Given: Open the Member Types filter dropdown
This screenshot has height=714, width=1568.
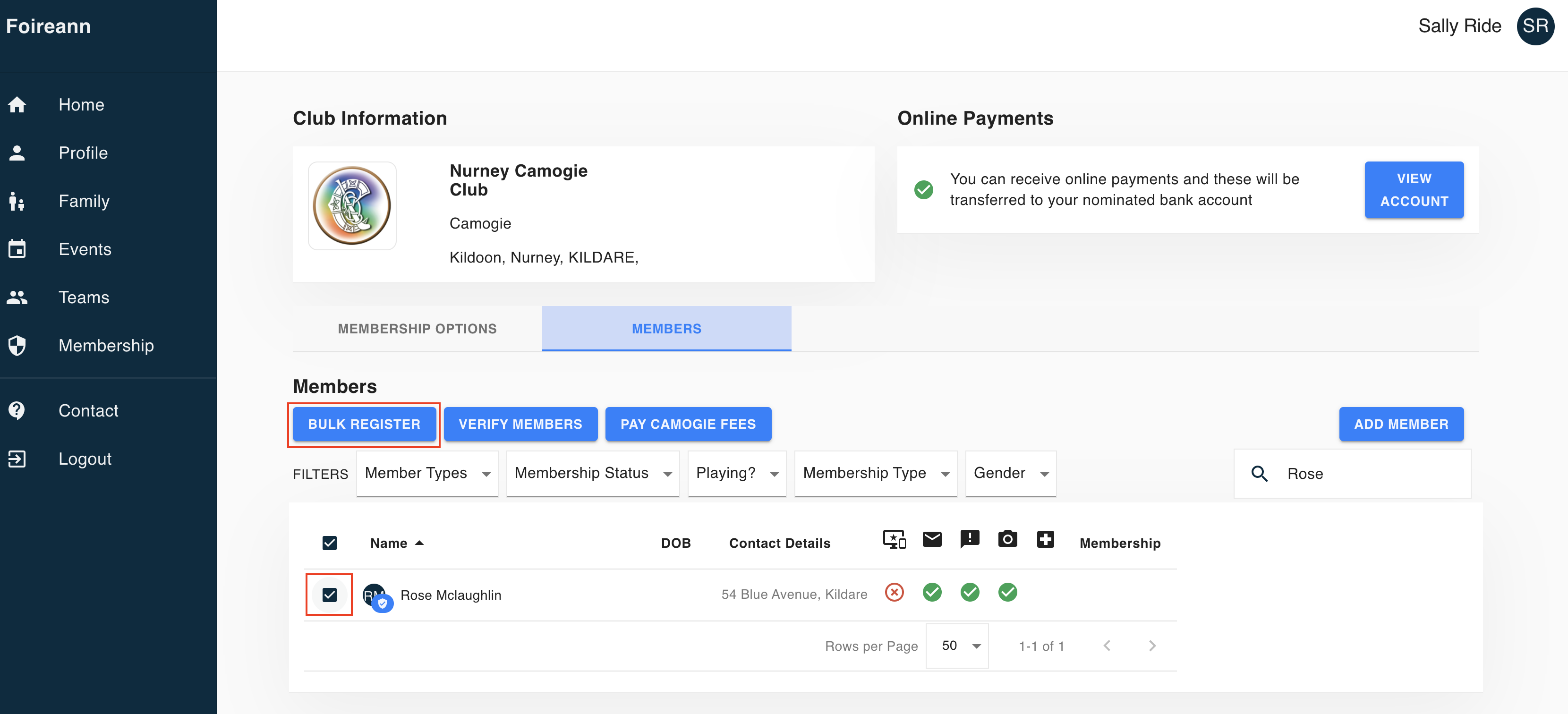Looking at the screenshot, I should click(427, 474).
